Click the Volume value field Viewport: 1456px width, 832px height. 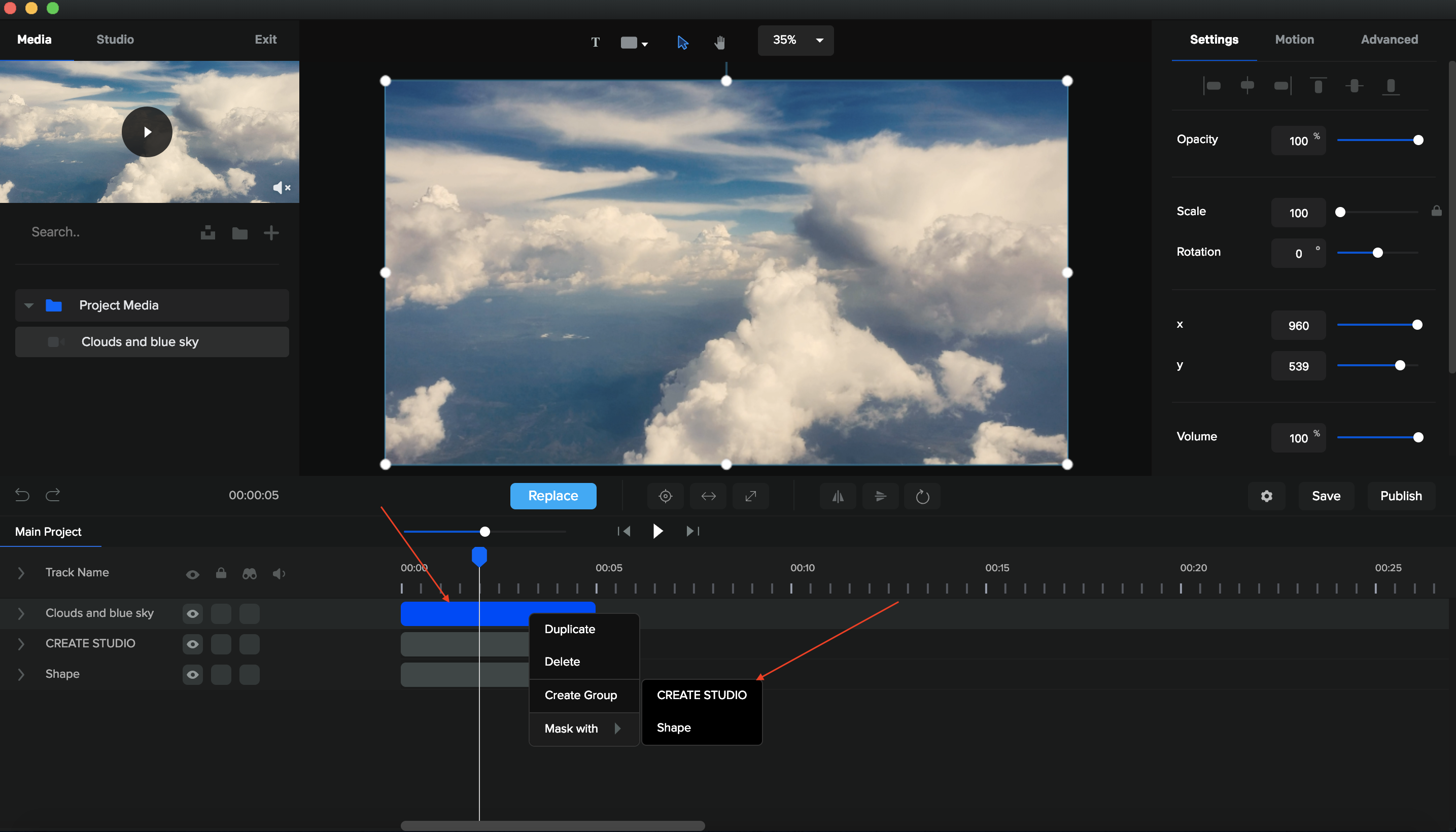tap(1298, 438)
